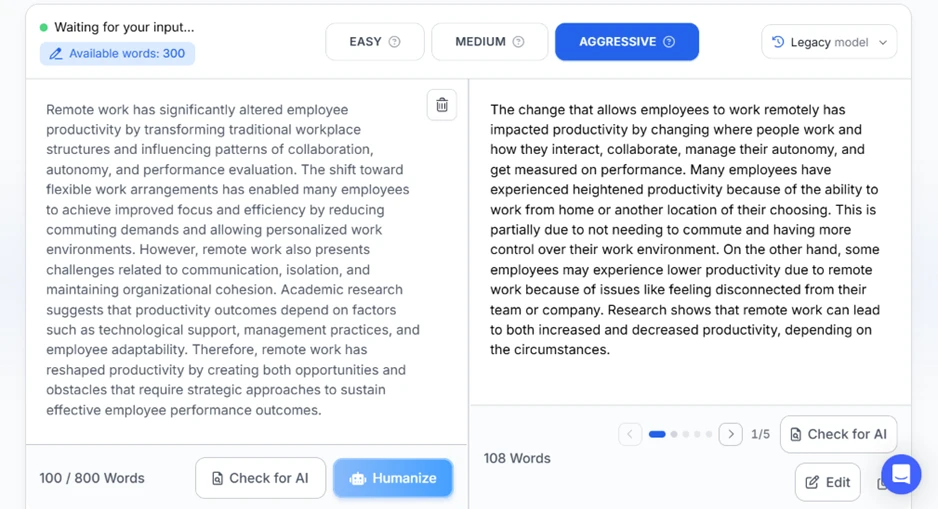This screenshot has width=938, height=509.
Task: Open the Legacy model dropdown
Action: click(829, 42)
